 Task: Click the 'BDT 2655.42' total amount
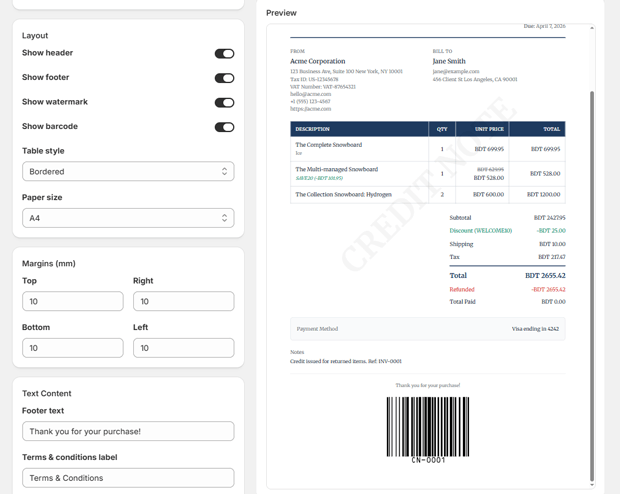(545, 276)
